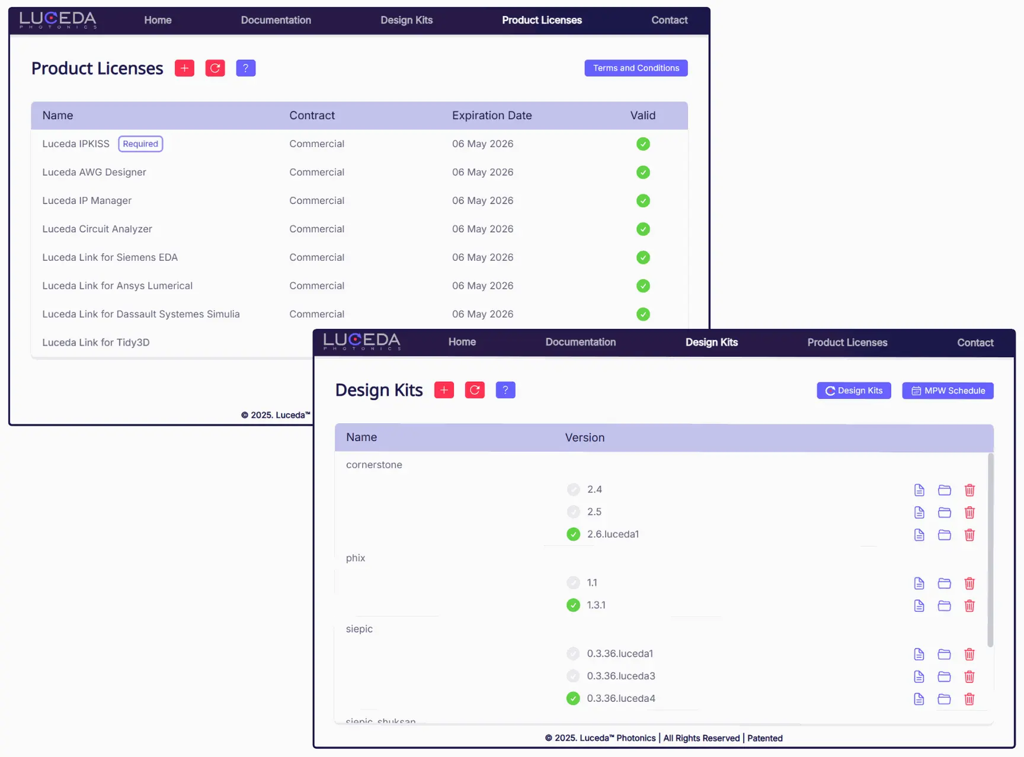Click the blue Design Kits reload button
This screenshot has height=757, width=1024.
(x=854, y=391)
